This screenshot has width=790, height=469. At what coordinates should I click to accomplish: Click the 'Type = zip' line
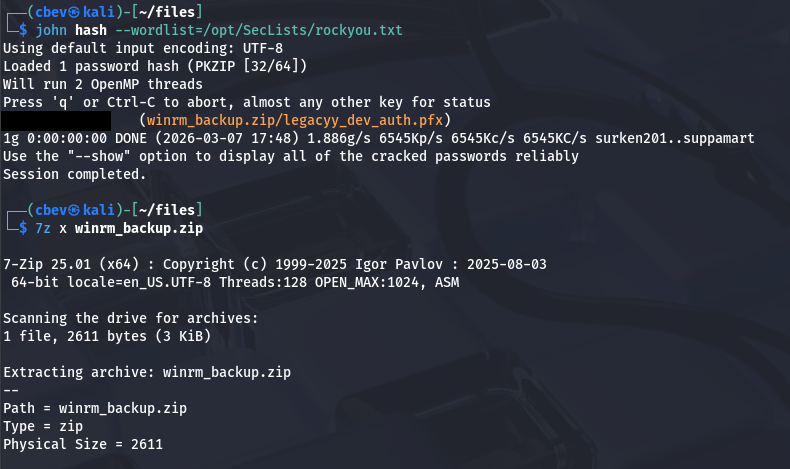point(41,426)
